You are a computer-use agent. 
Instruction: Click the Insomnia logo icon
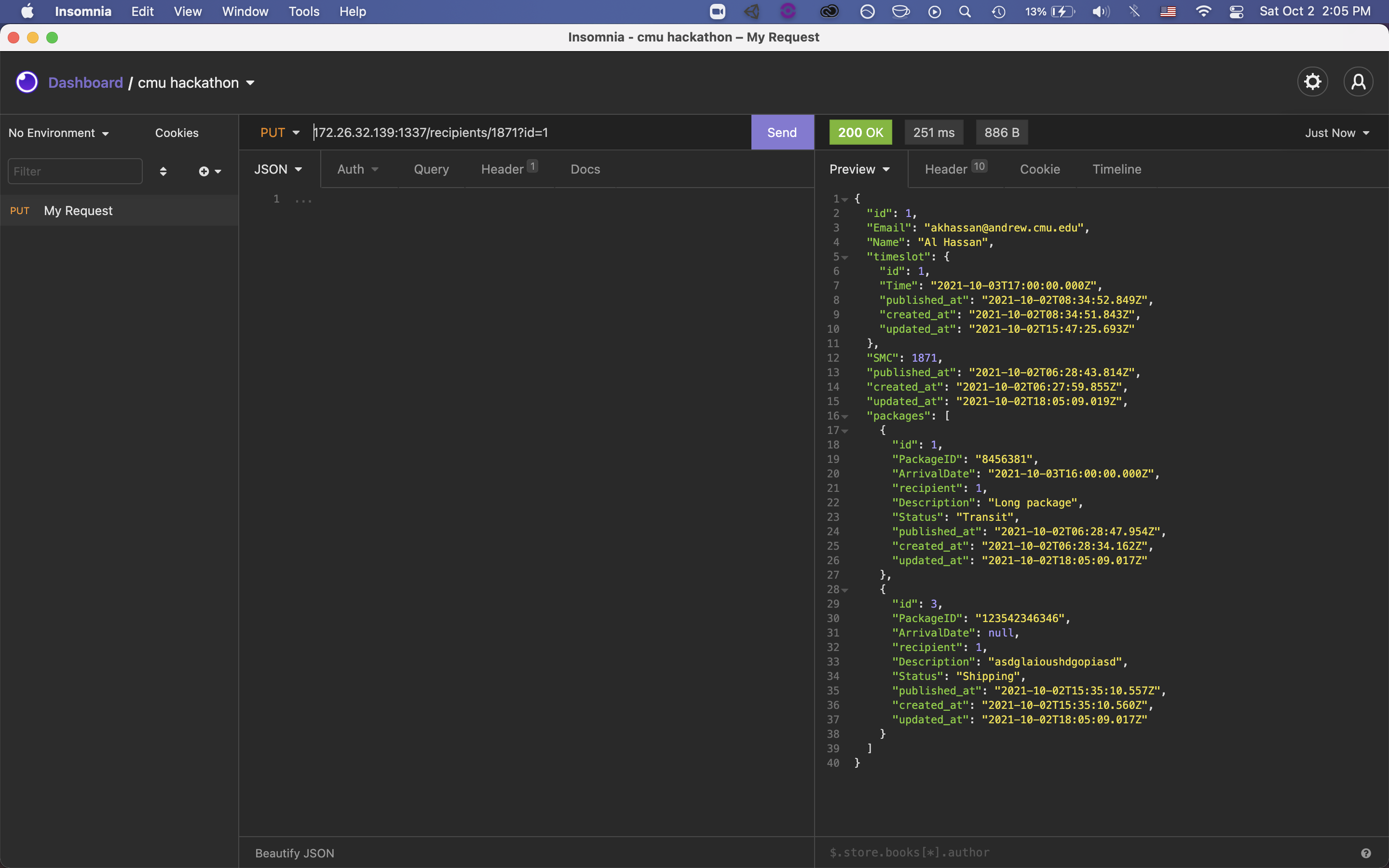27,82
